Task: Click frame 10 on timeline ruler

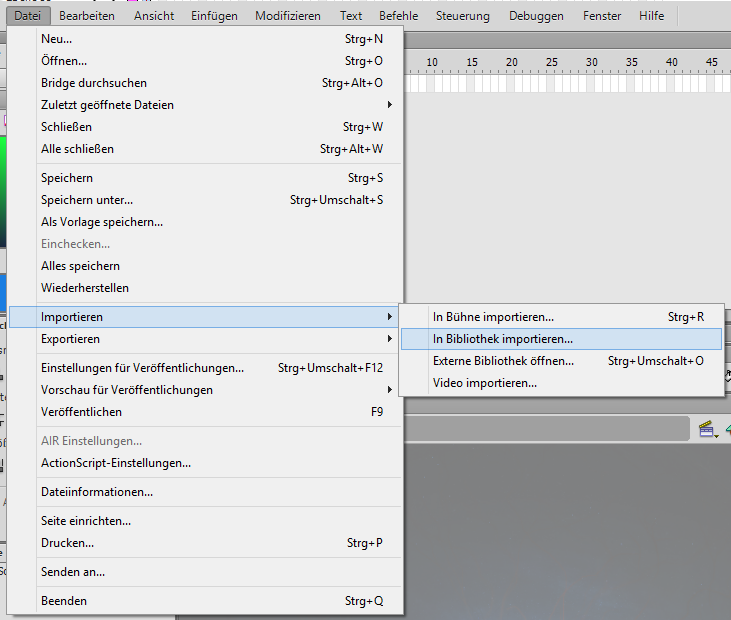Action: tap(432, 62)
